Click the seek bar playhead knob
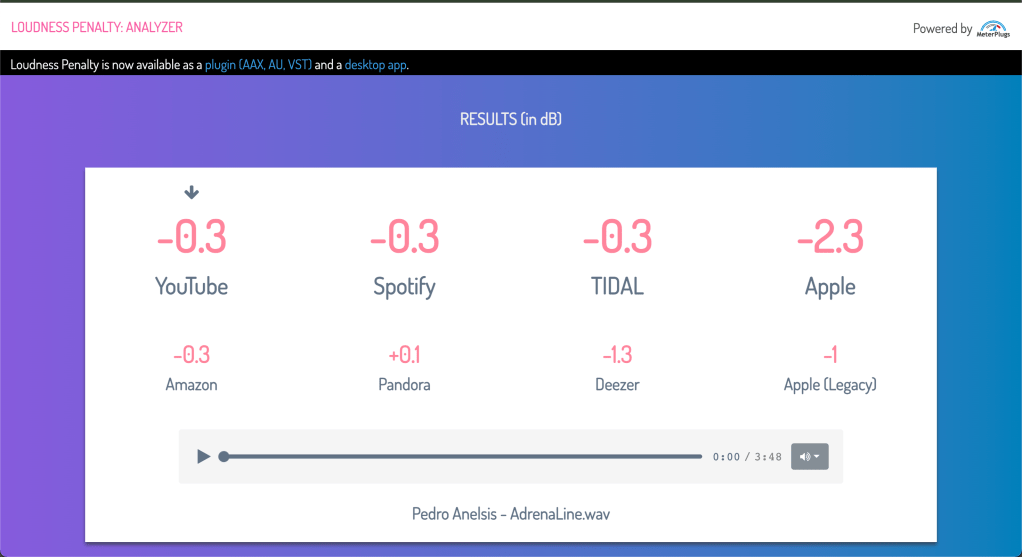 point(224,457)
